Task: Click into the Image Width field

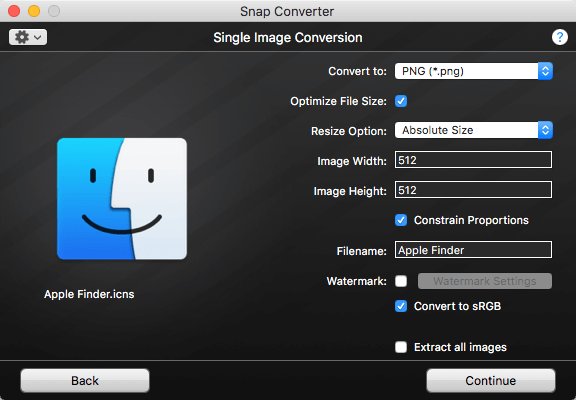Action: 473,160
